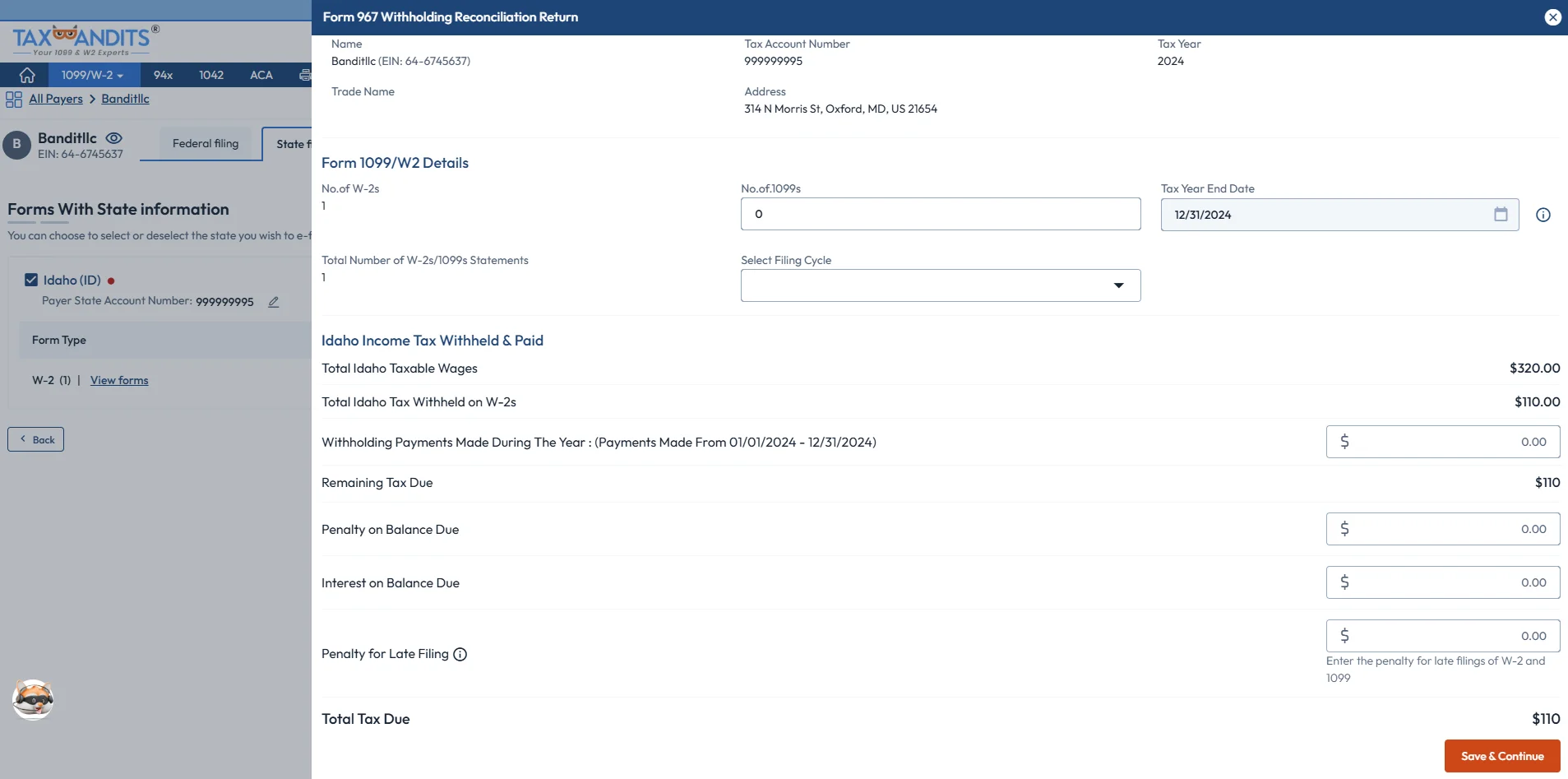Open the ACA menu

261,75
